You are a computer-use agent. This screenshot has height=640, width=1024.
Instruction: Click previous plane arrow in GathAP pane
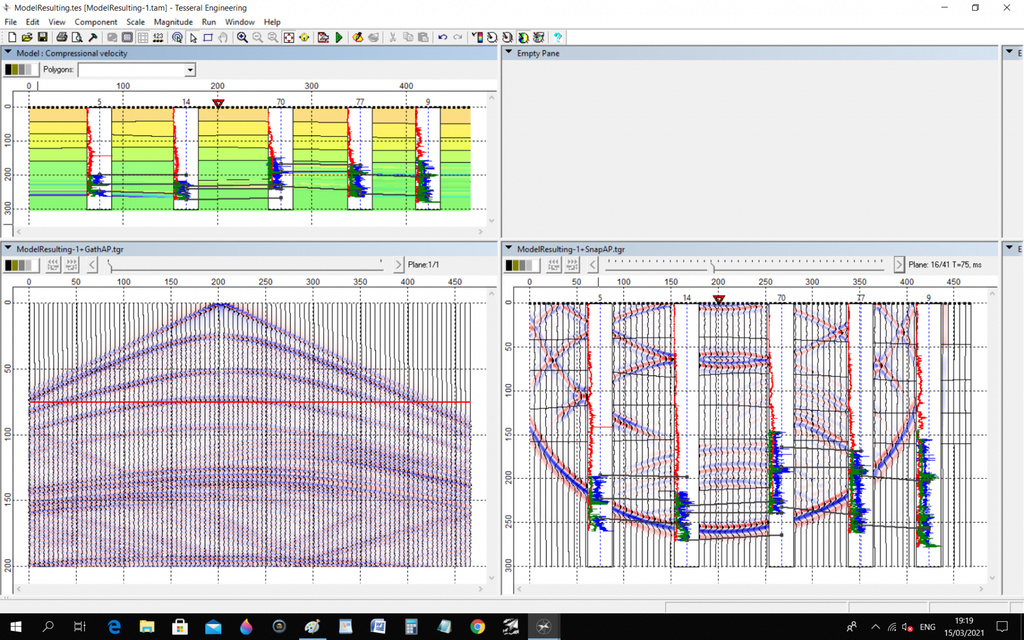point(93,265)
